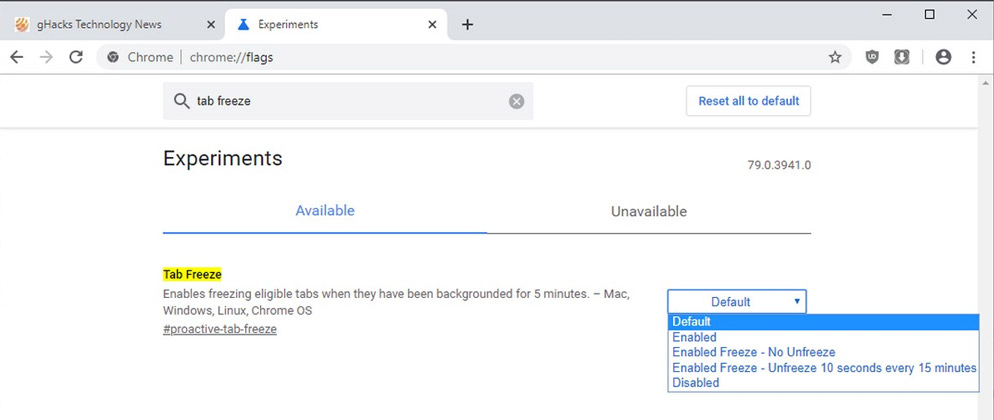Screen dimensions: 994x420
Task: Reload the current page
Action: tap(76, 57)
